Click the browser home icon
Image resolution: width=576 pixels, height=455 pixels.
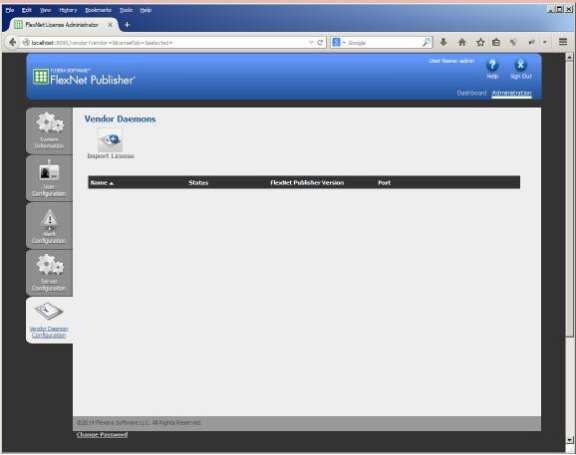click(x=462, y=42)
